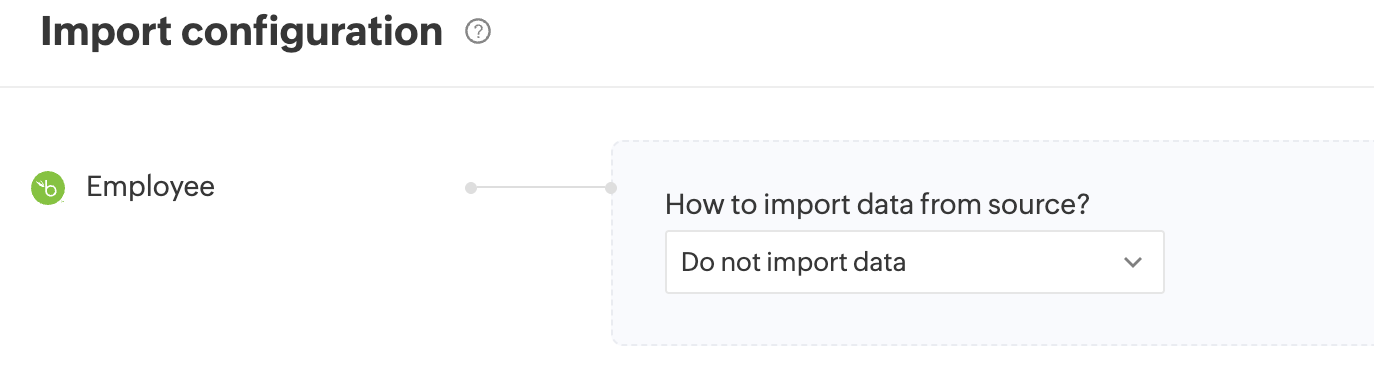Click the help question mark icon

click(479, 33)
